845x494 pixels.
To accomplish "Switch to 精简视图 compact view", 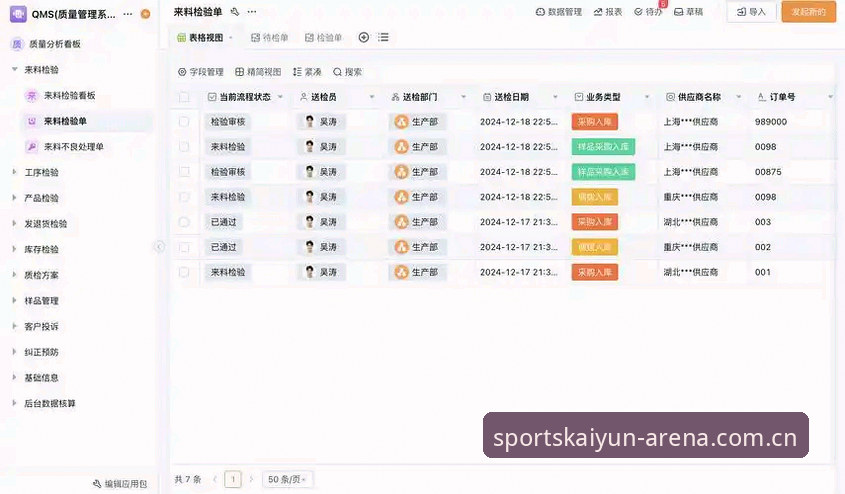I will 258,72.
